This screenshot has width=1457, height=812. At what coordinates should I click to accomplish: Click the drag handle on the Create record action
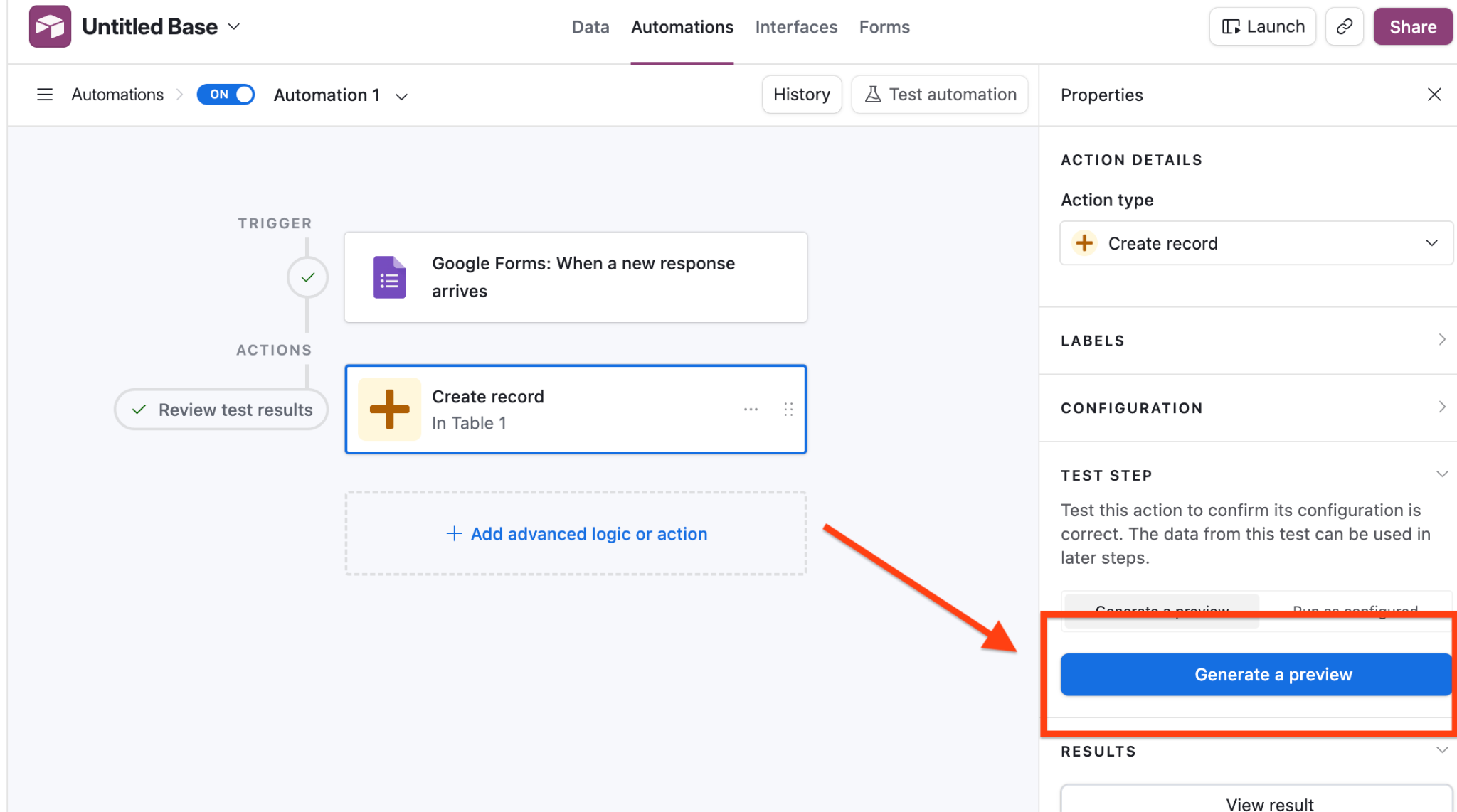click(x=788, y=409)
